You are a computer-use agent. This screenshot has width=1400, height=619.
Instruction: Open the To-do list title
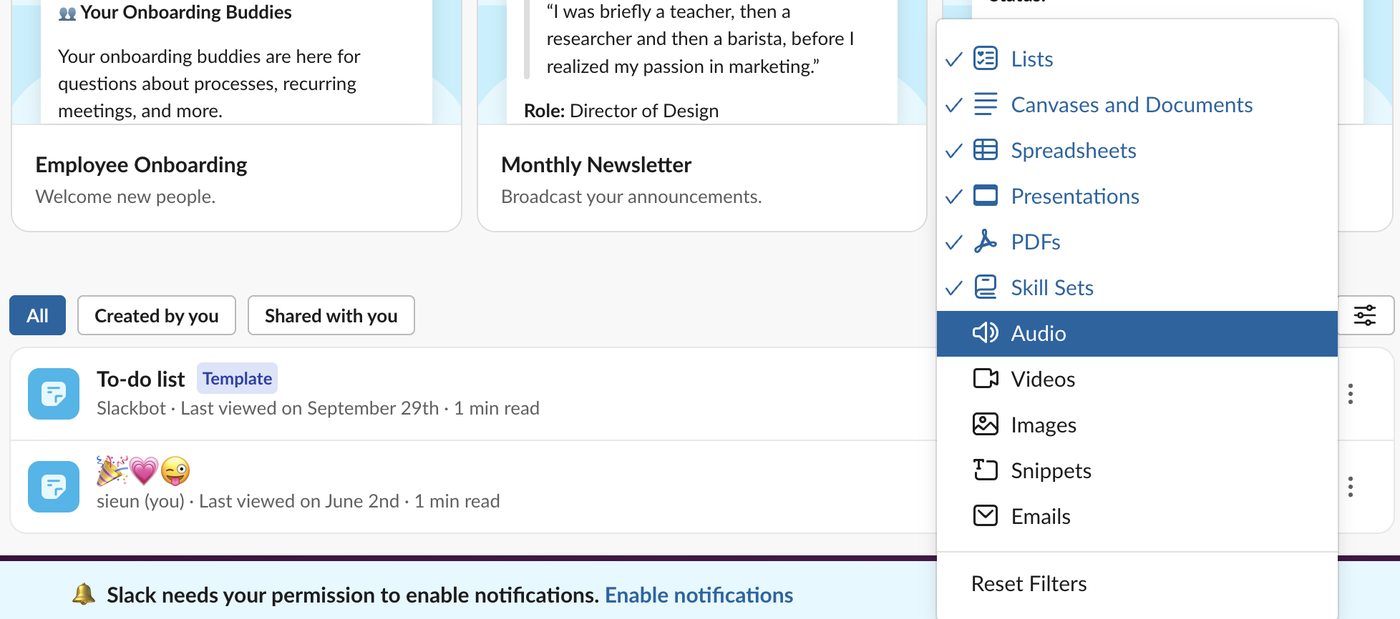[x=141, y=379]
